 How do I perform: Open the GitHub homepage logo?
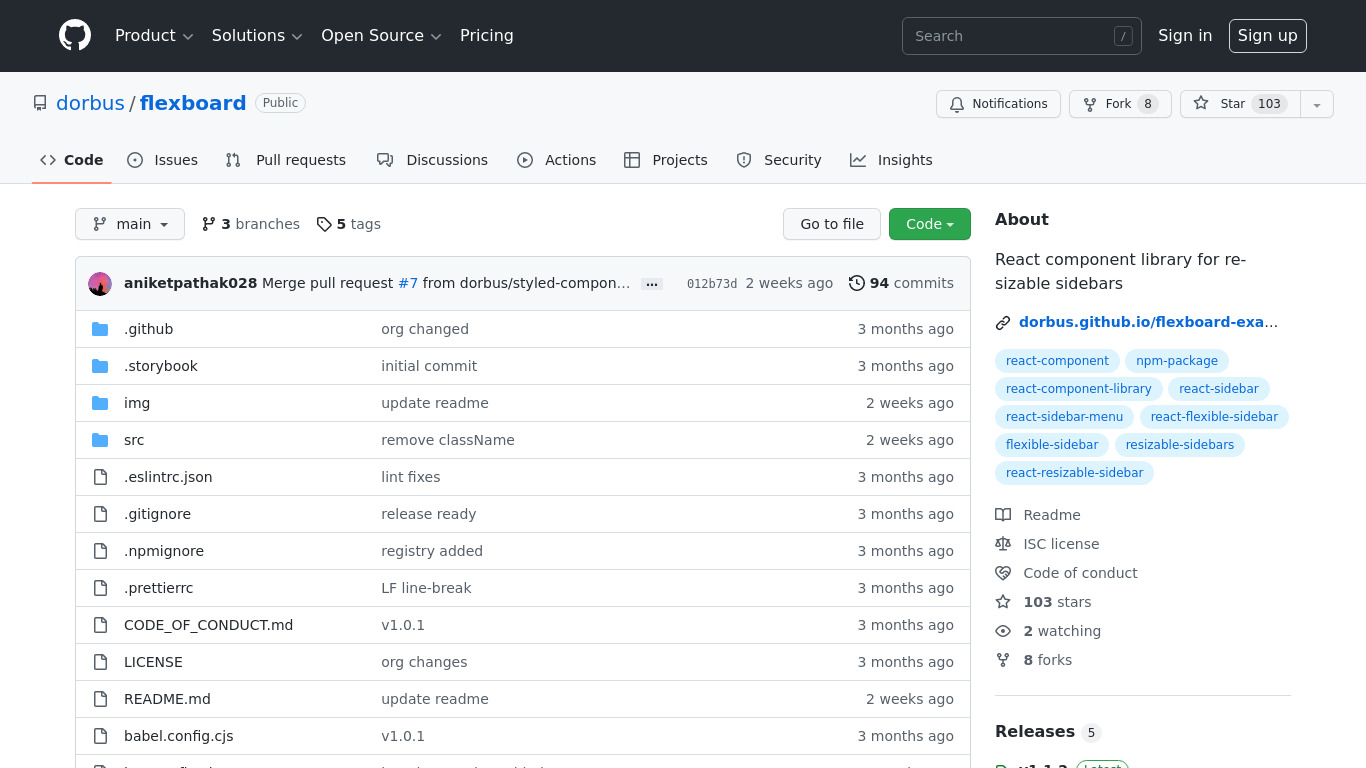75,35
